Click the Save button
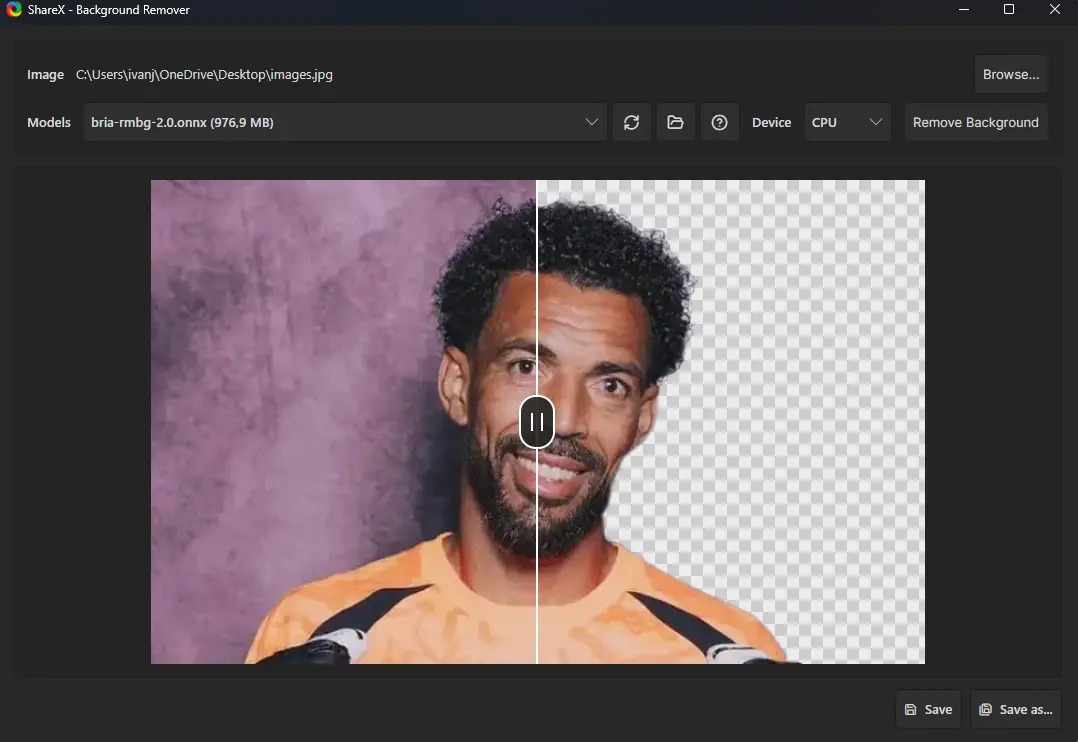The height and width of the screenshot is (742, 1078). click(928, 709)
